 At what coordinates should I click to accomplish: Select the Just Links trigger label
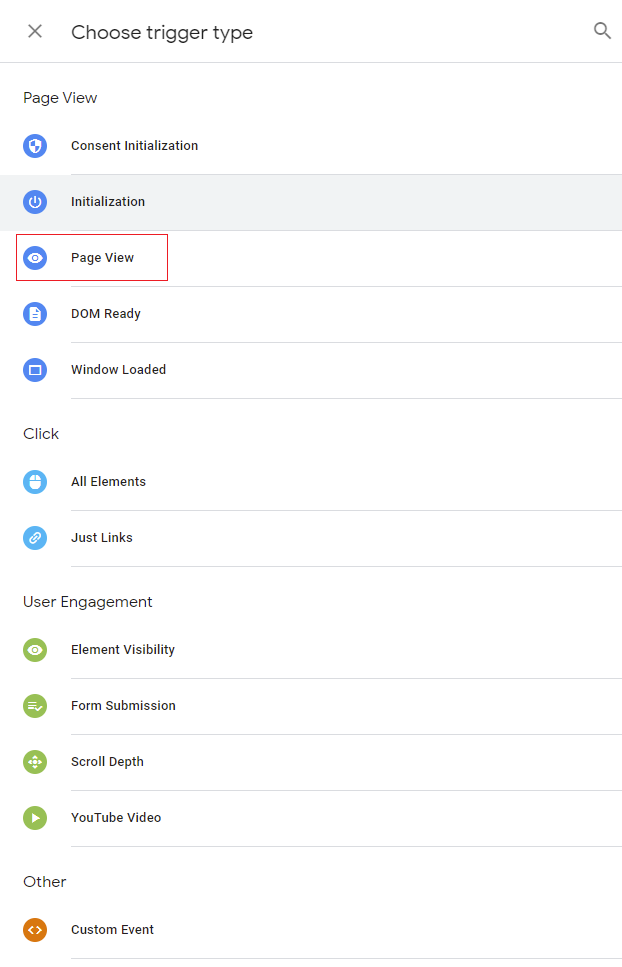tap(101, 538)
